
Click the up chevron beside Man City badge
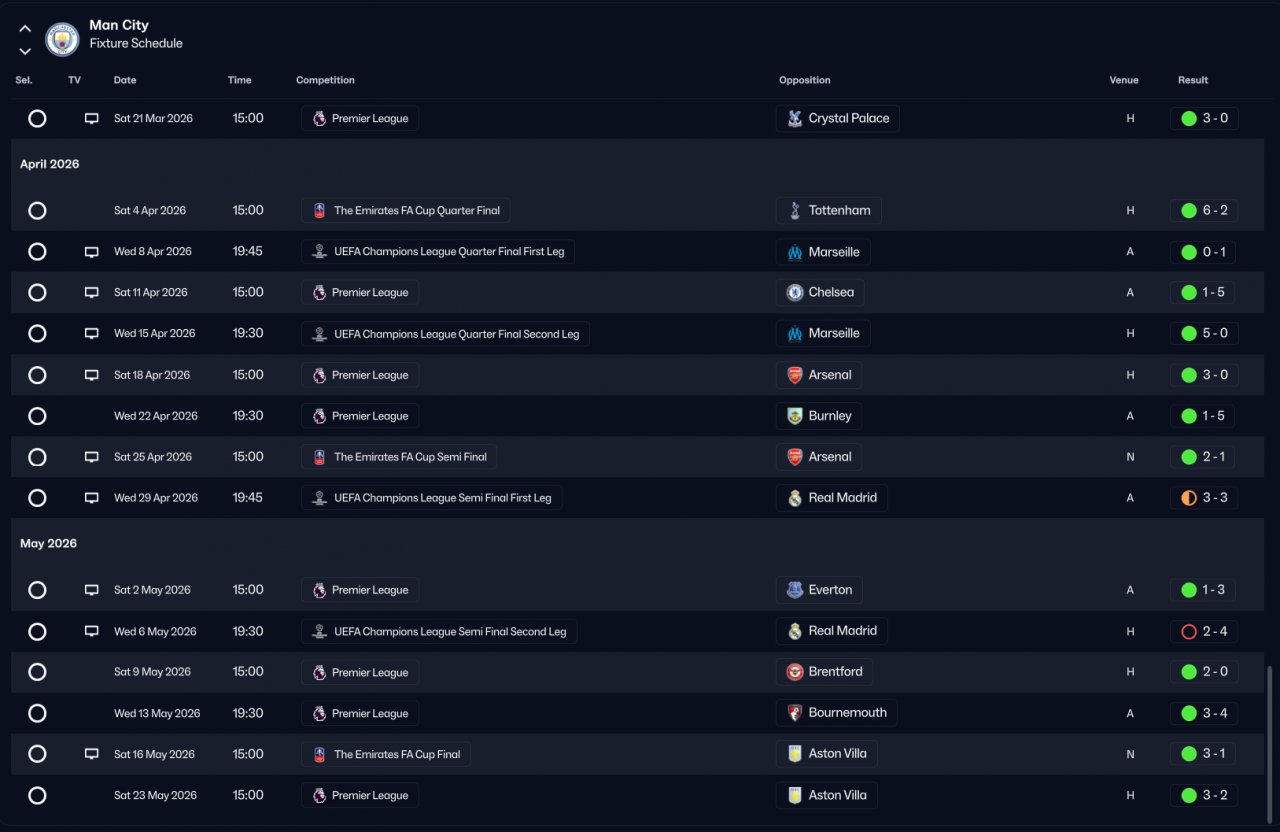pyautogui.click(x=25, y=29)
